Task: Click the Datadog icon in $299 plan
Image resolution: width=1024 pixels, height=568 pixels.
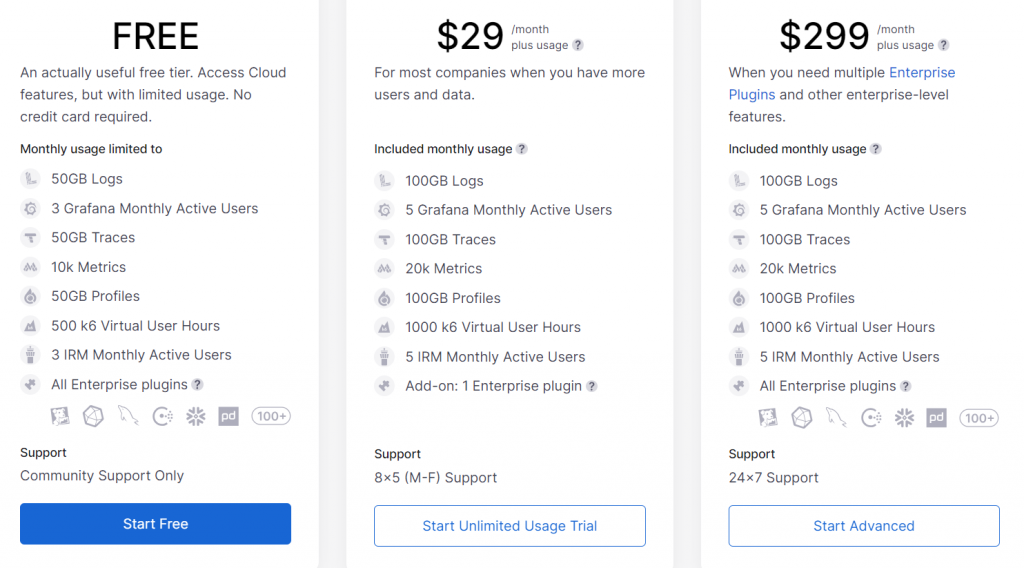Action: click(770, 418)
